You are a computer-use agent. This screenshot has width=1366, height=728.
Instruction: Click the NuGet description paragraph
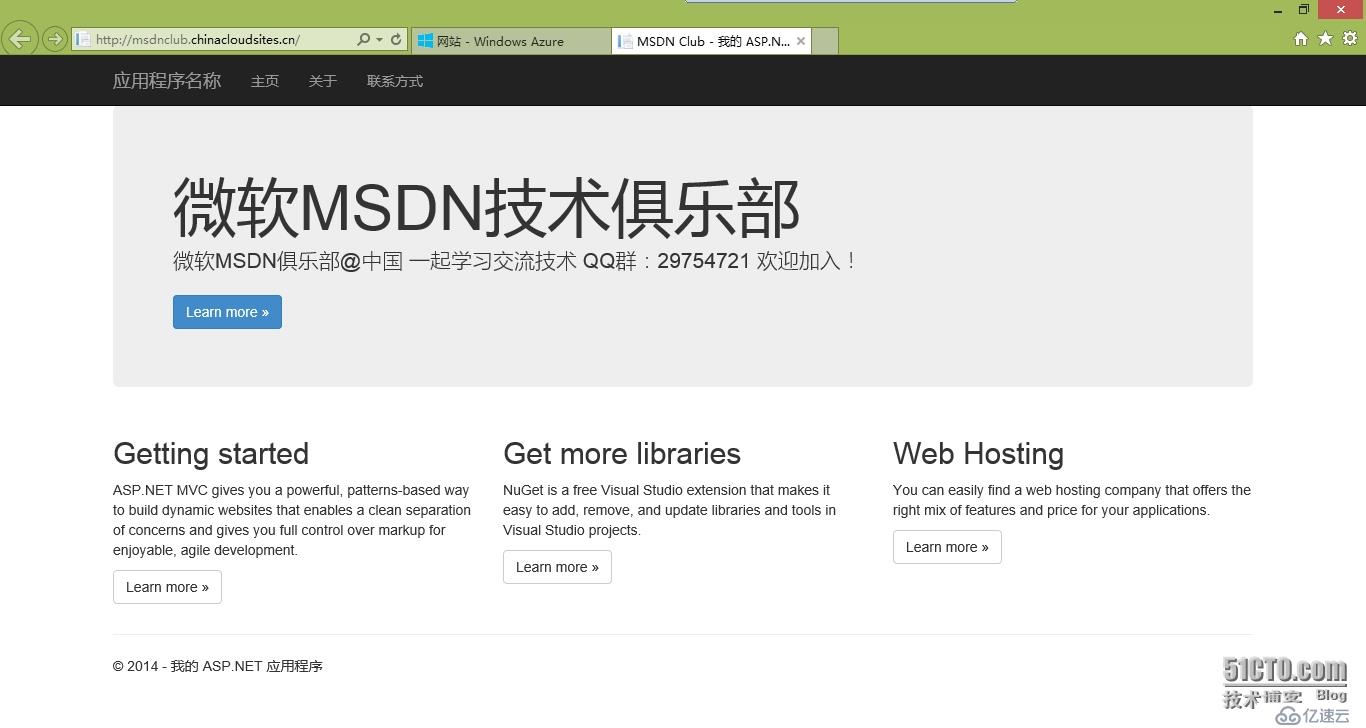[670, 510]
